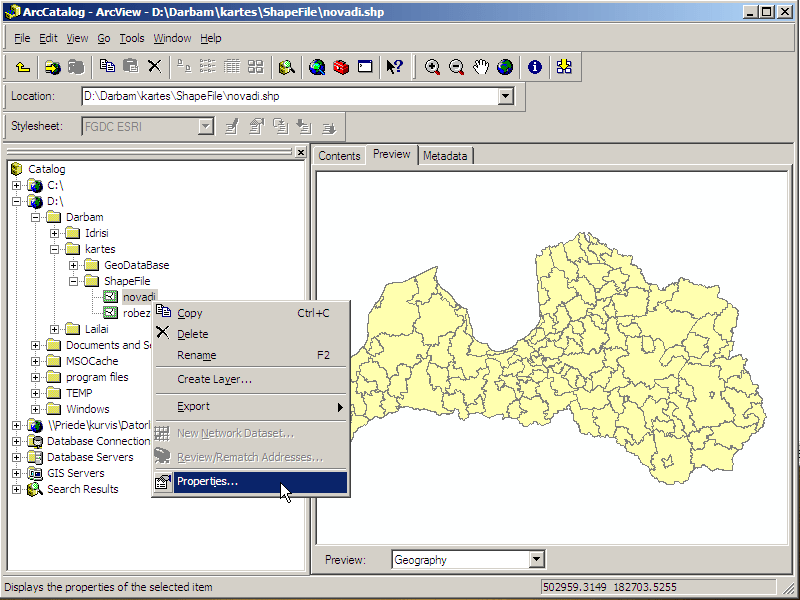Click Disconnect From Folder toolbar icon
This screenshot has height=600, width=800.
pyautogui.click(x=76, y=67)
